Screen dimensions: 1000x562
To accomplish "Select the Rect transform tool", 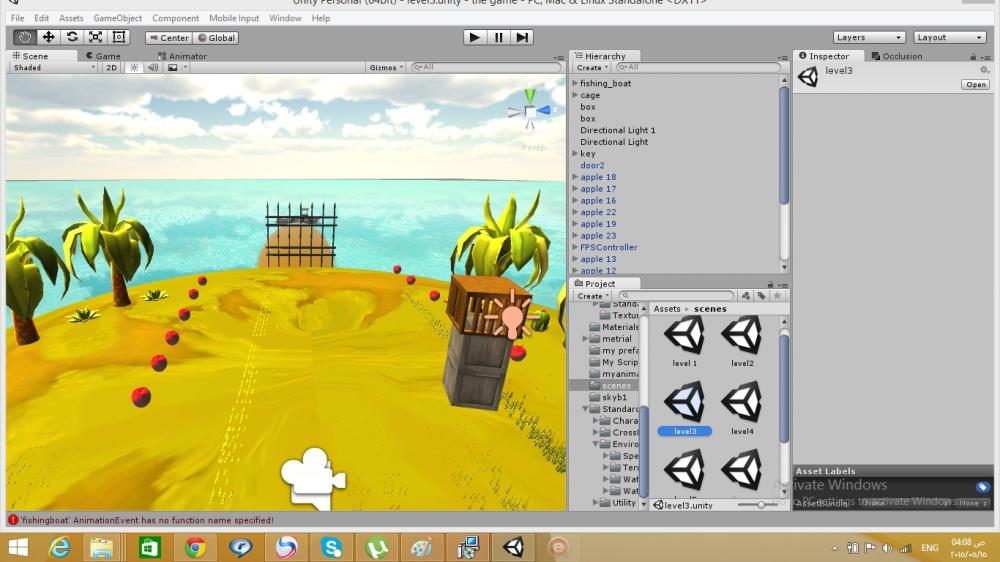I will tap(119, 37).
